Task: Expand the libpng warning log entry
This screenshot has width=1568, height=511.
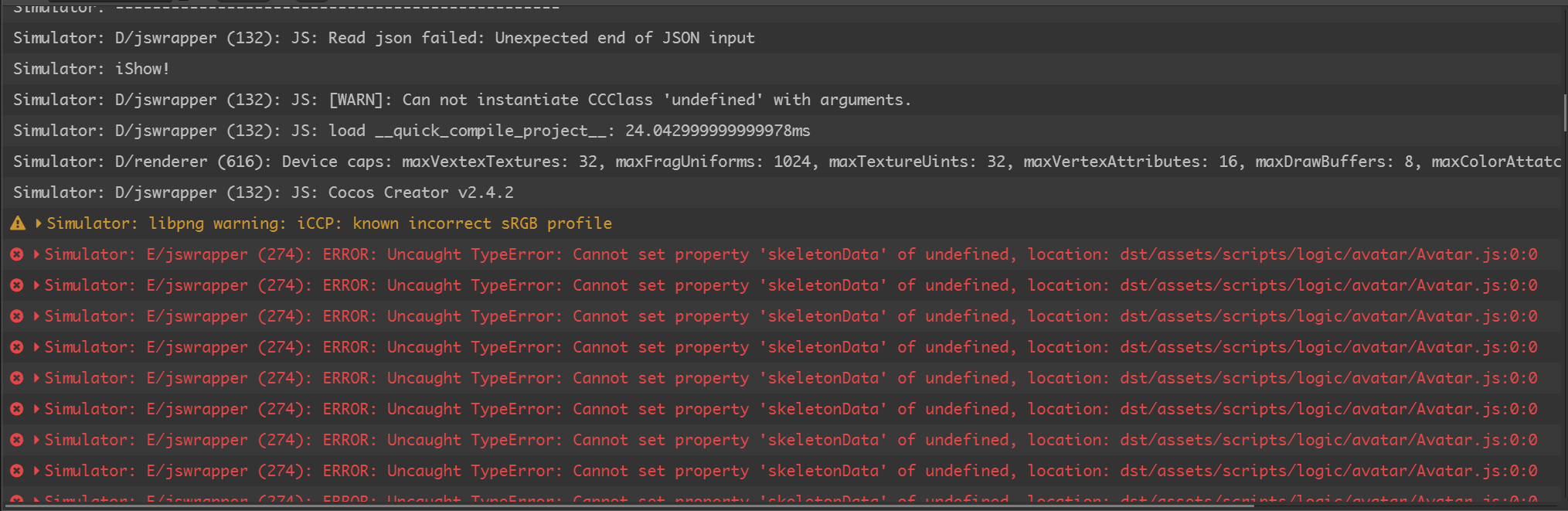Action: click(38, 223)
